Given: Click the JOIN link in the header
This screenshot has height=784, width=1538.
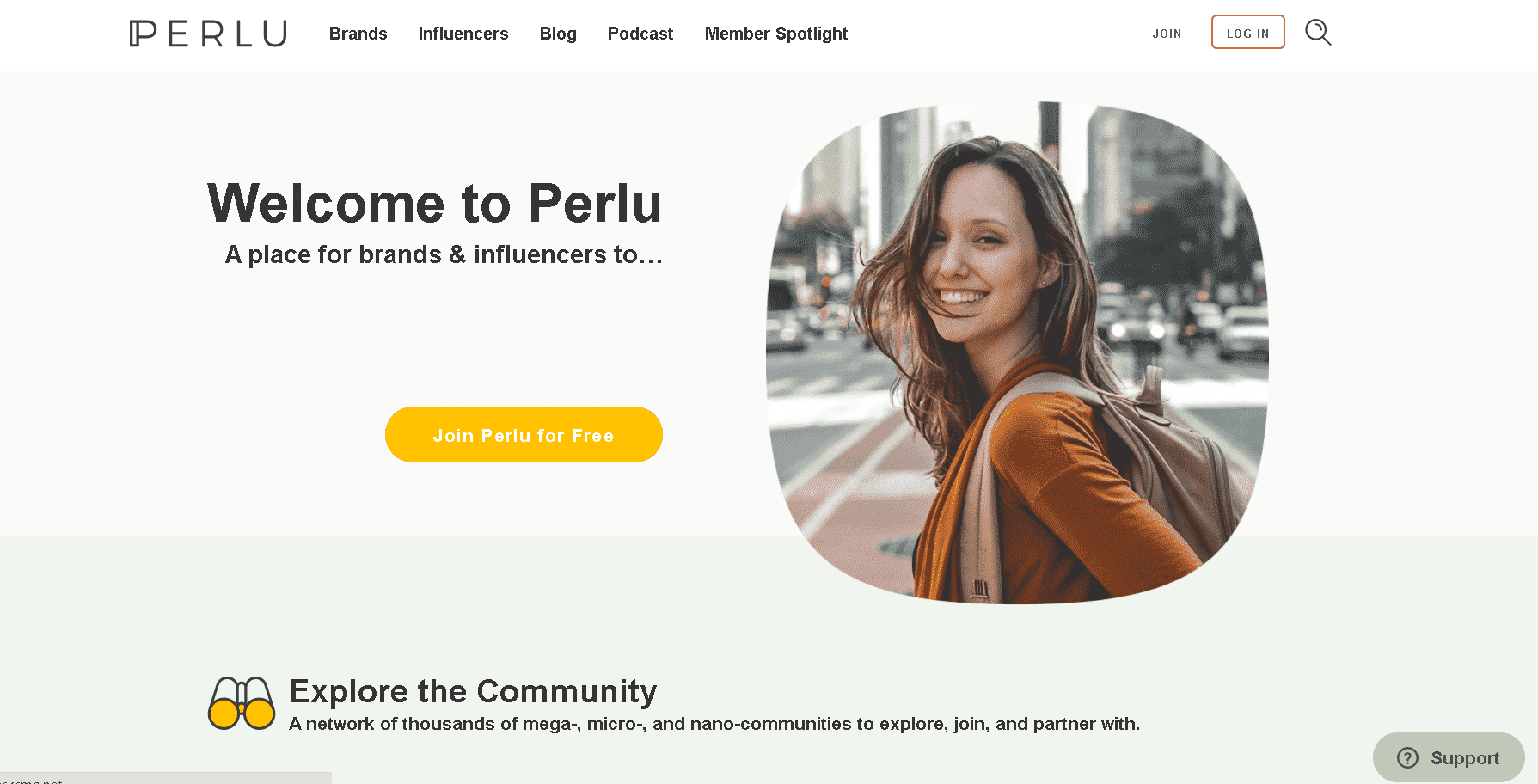Looking at the screenshot, I should [1167, 34].
